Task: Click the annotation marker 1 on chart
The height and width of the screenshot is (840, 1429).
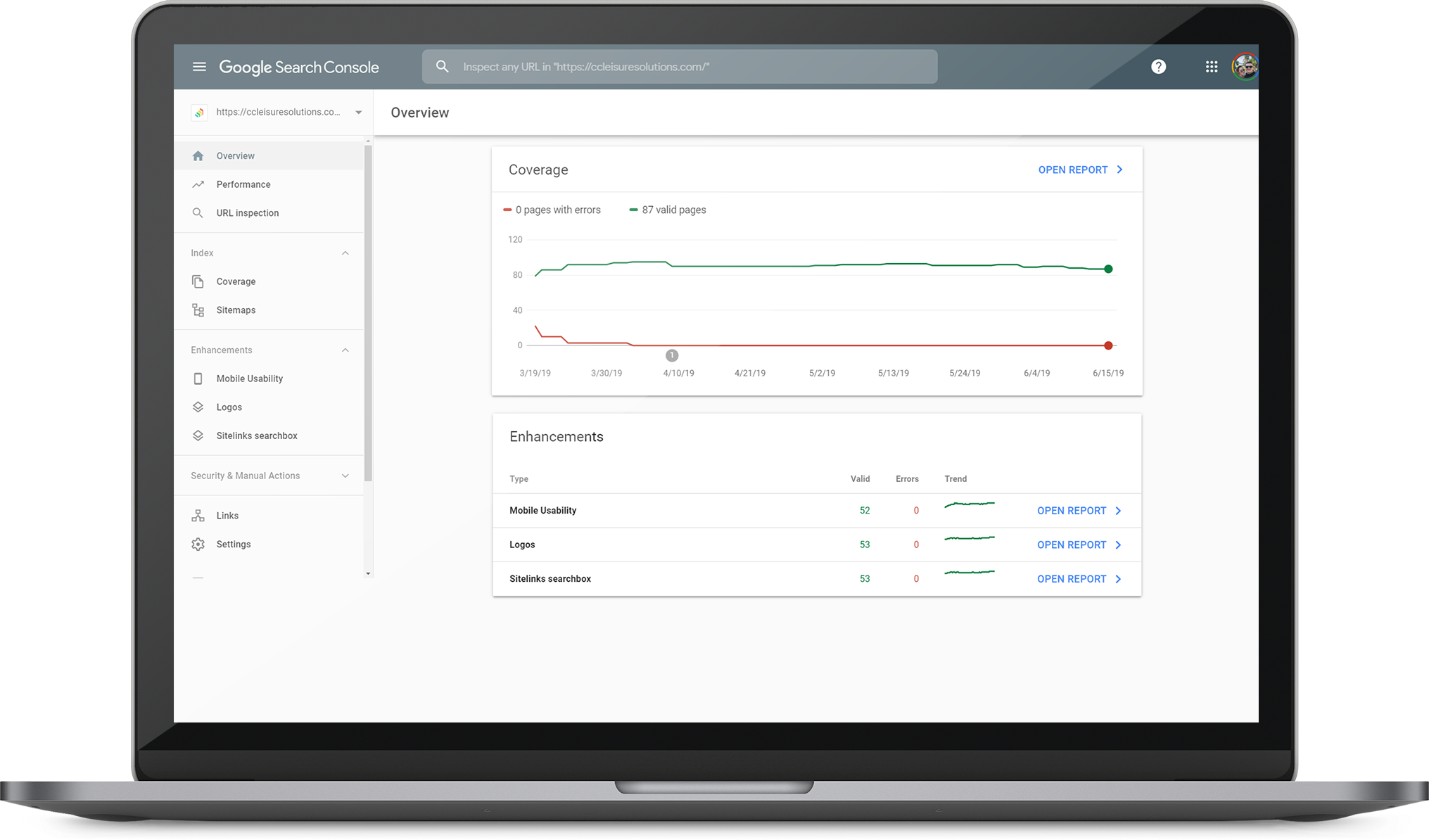Action: [x=672, y=356]
